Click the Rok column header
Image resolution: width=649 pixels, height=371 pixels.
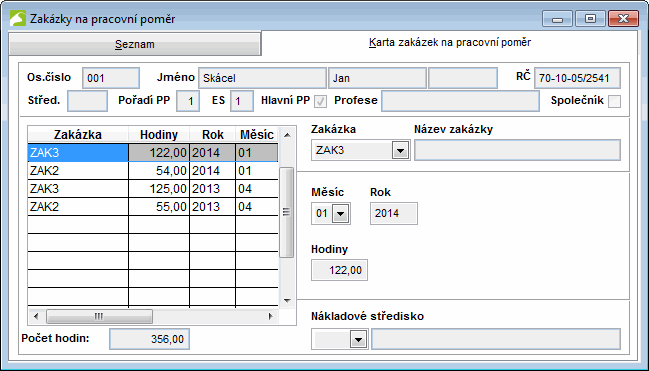pos(213,135)
